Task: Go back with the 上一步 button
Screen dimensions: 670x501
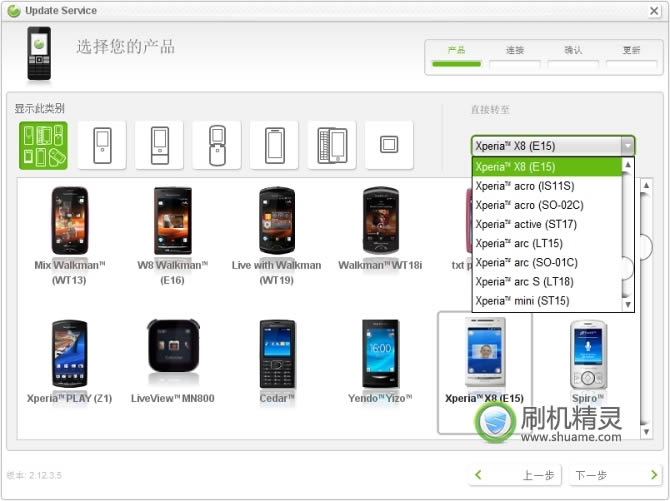Action: 511,475
